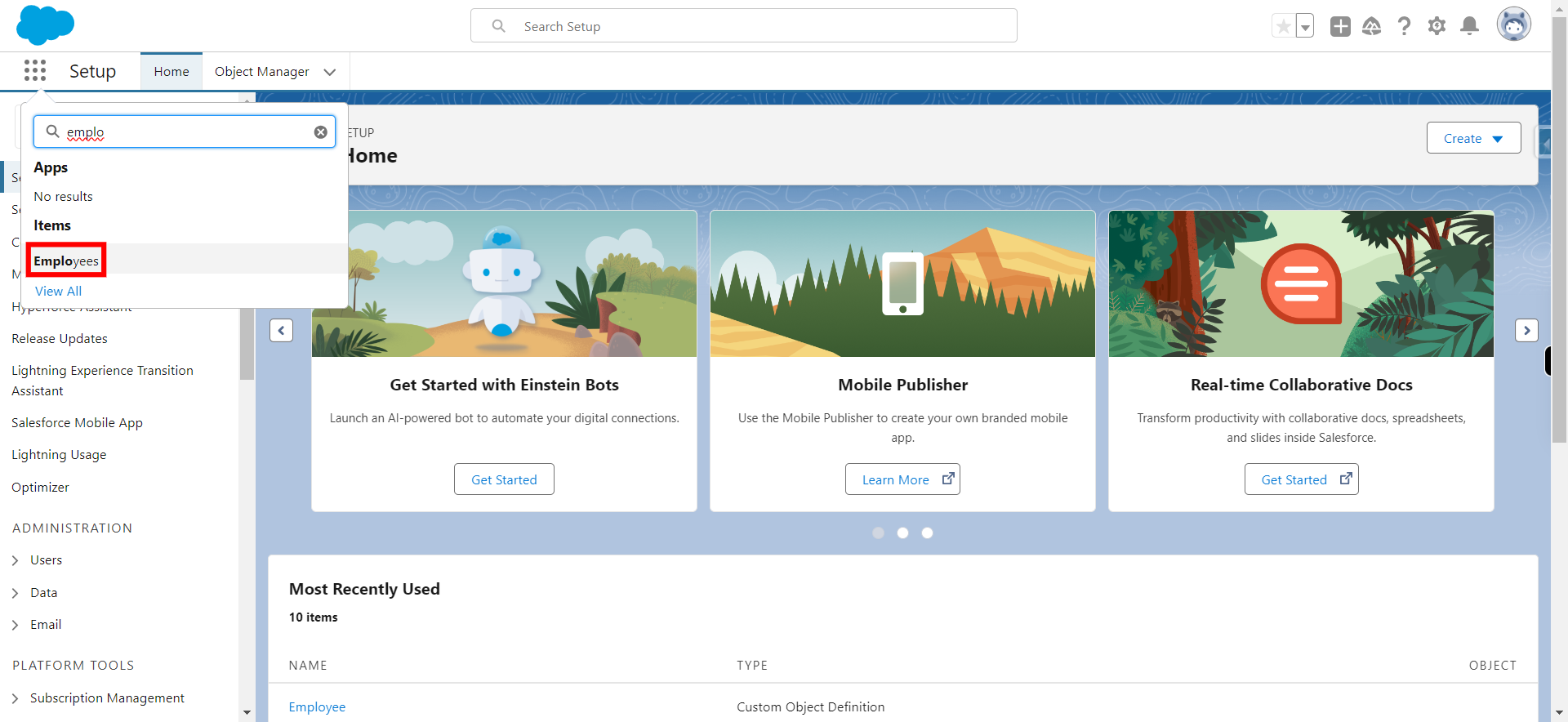Click the Get Started with Einstein Bots heading

pos(504,385)
